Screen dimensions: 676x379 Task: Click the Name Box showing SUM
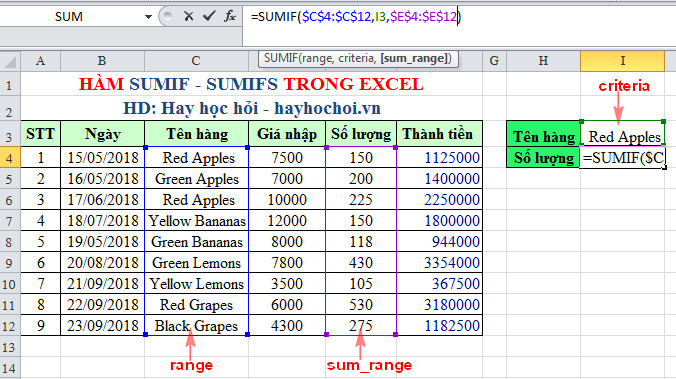coord(69,17)
